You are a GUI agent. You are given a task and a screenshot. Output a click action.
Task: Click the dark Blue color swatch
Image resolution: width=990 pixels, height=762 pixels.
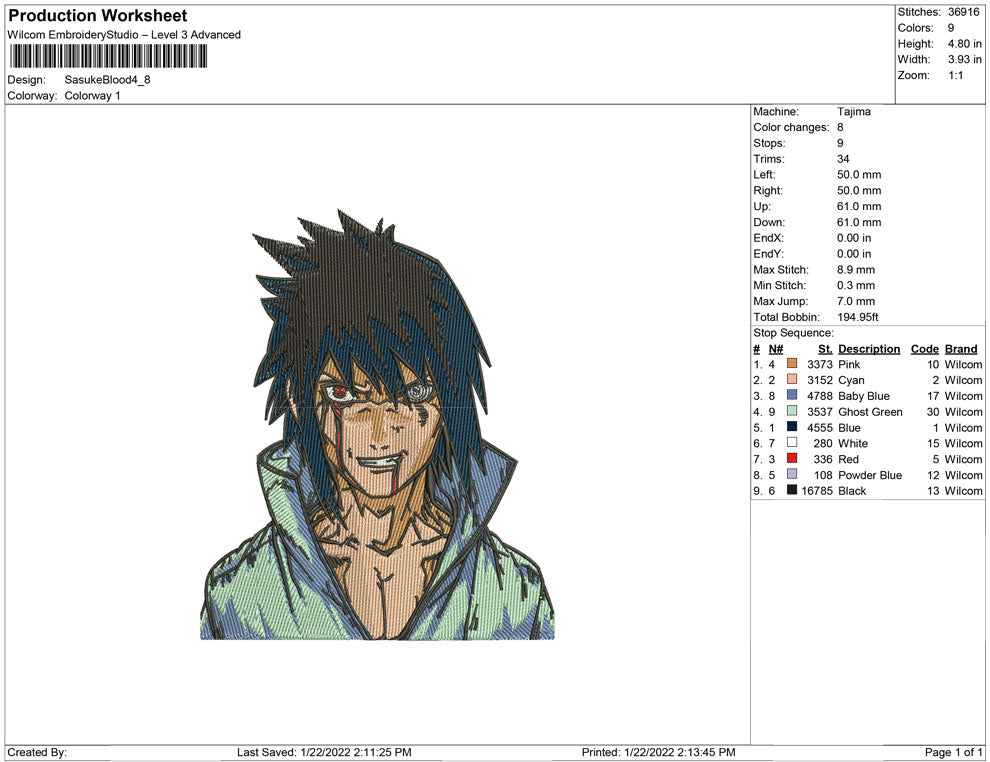pyautogui.click(x=792, y=427)
